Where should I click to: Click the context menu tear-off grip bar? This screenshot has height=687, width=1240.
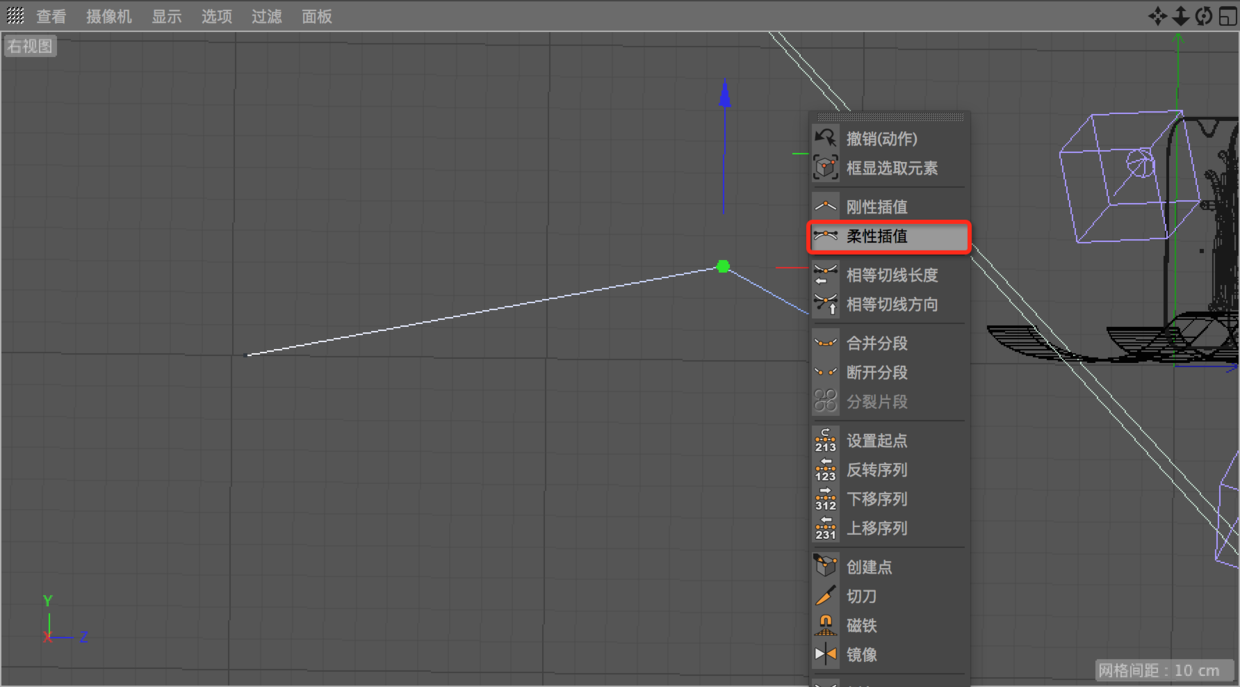coord(889,117)
